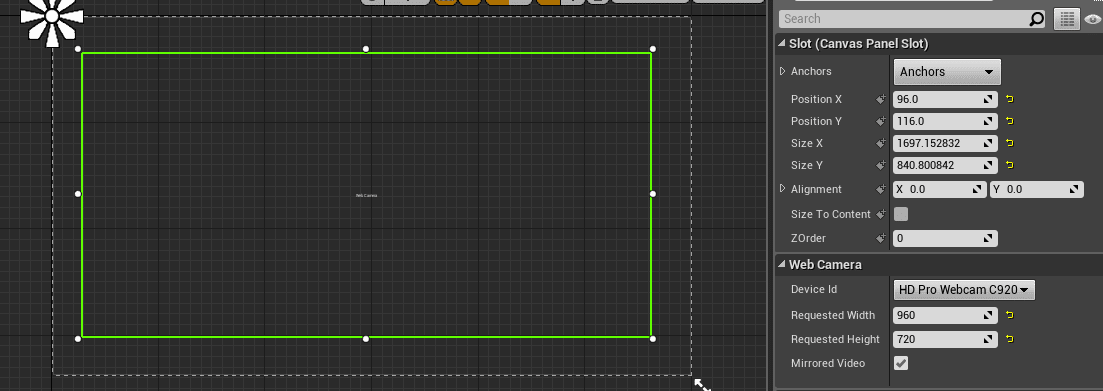Reset Size Y to default
This screenshot has height=391, width=1103.
1009,165
